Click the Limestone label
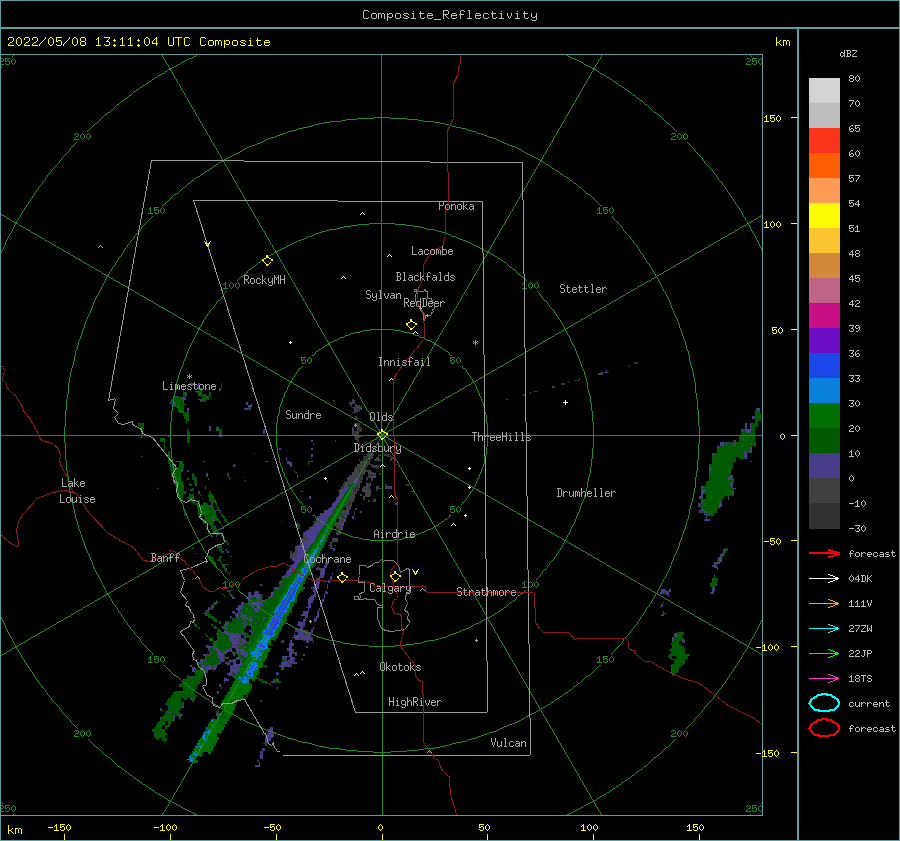900x841 pixels. click(189, 386)
